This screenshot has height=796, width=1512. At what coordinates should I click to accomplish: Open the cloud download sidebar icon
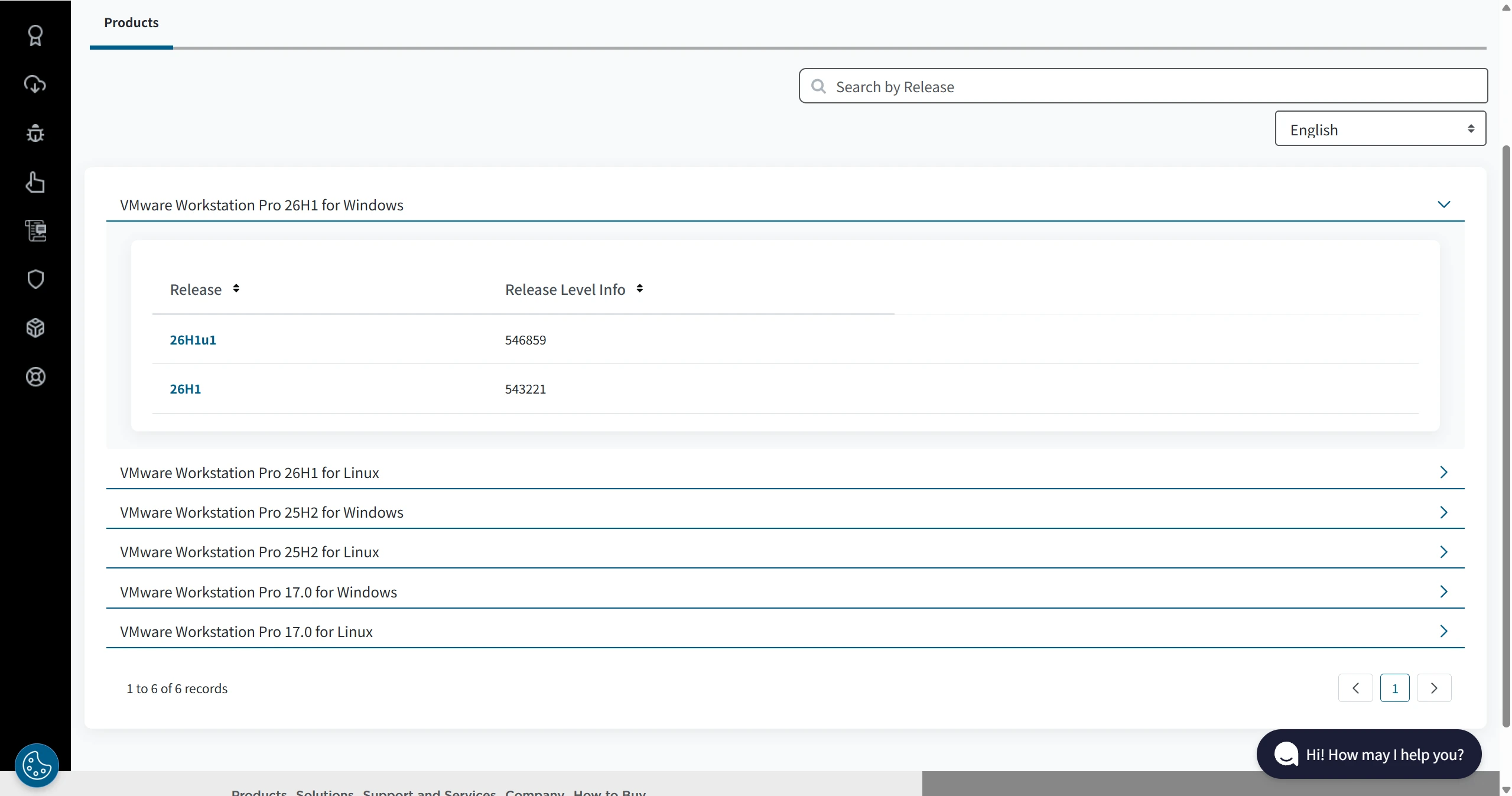click(x=35, y=85)
